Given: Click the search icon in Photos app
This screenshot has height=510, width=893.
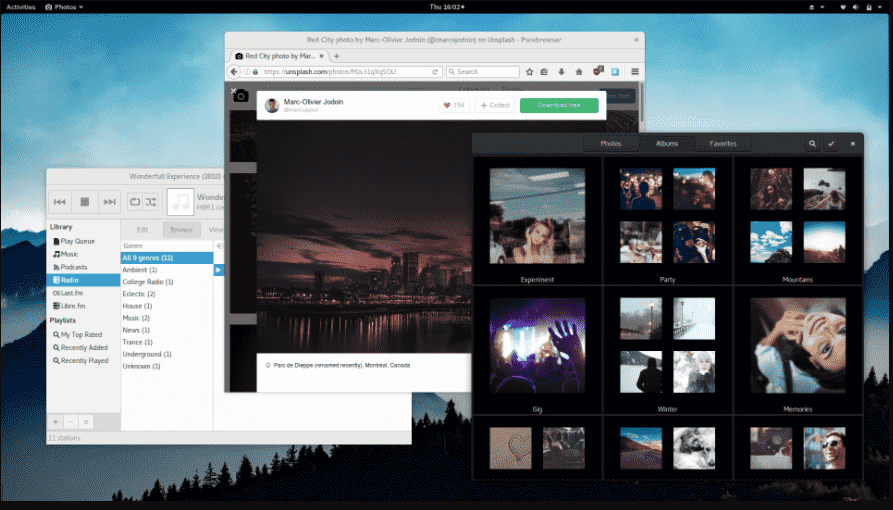Looking at the screenshot, I should pyautogui.click(x=812, y=144).
